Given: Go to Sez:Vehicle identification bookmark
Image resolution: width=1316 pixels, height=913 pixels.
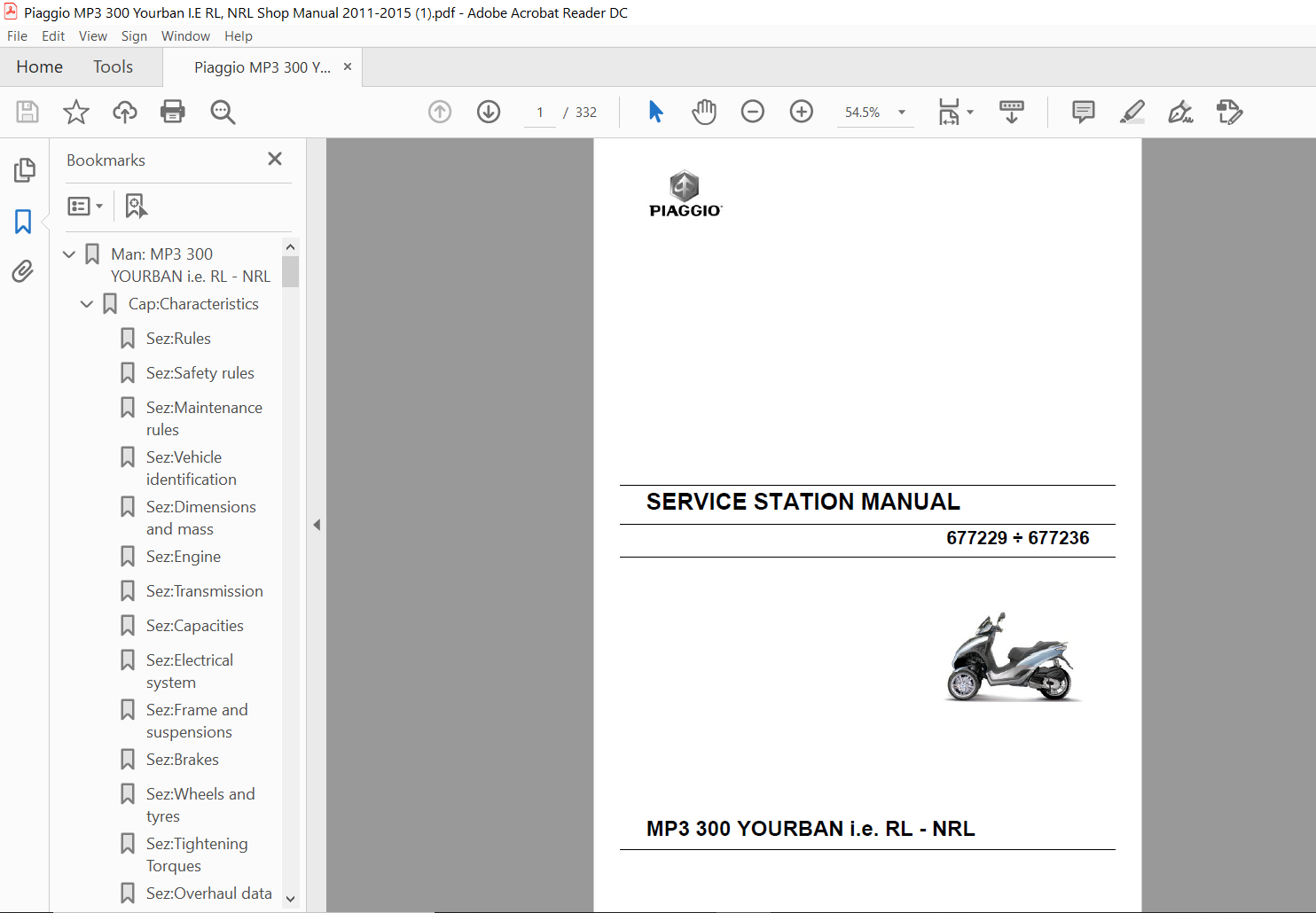Looking at the screenshot, I should (x=191, y=468).
